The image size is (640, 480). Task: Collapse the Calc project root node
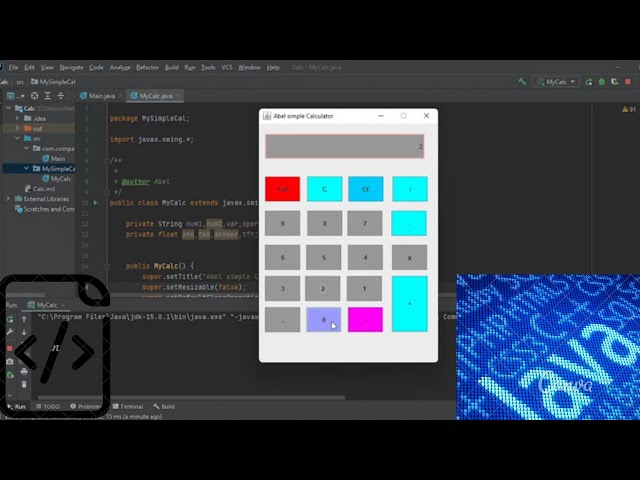8,108
